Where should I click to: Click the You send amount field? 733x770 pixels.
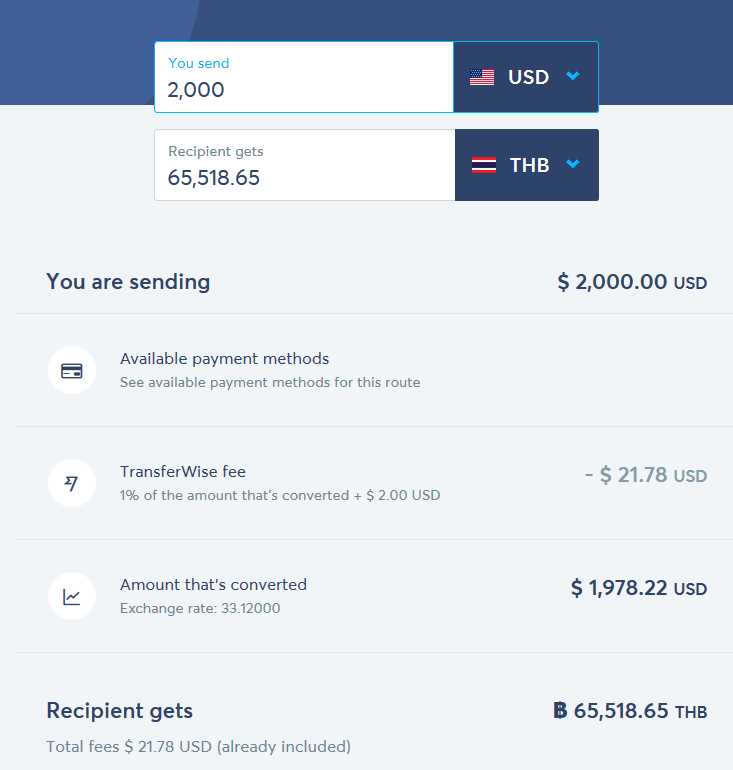304,77
